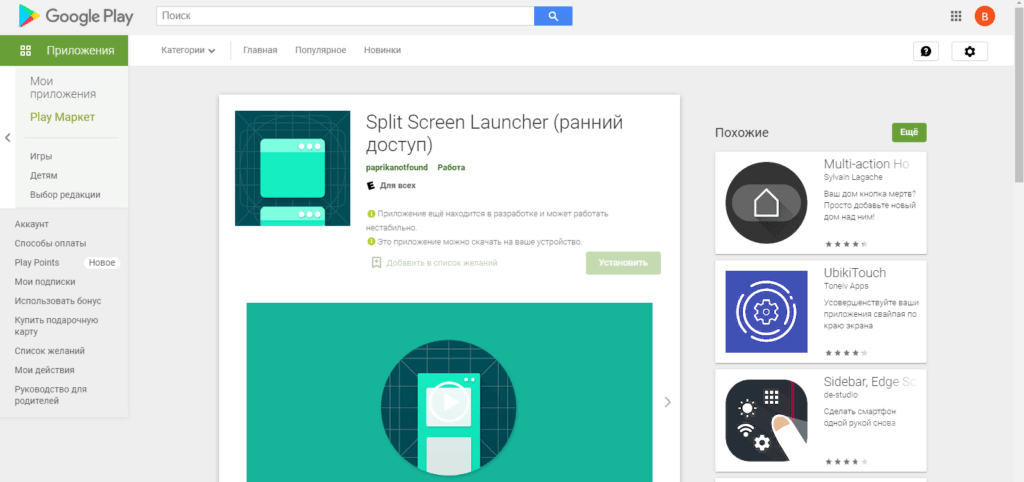Click the user account avatar
The image size is (1024, 482).
(x=984, y=16)
